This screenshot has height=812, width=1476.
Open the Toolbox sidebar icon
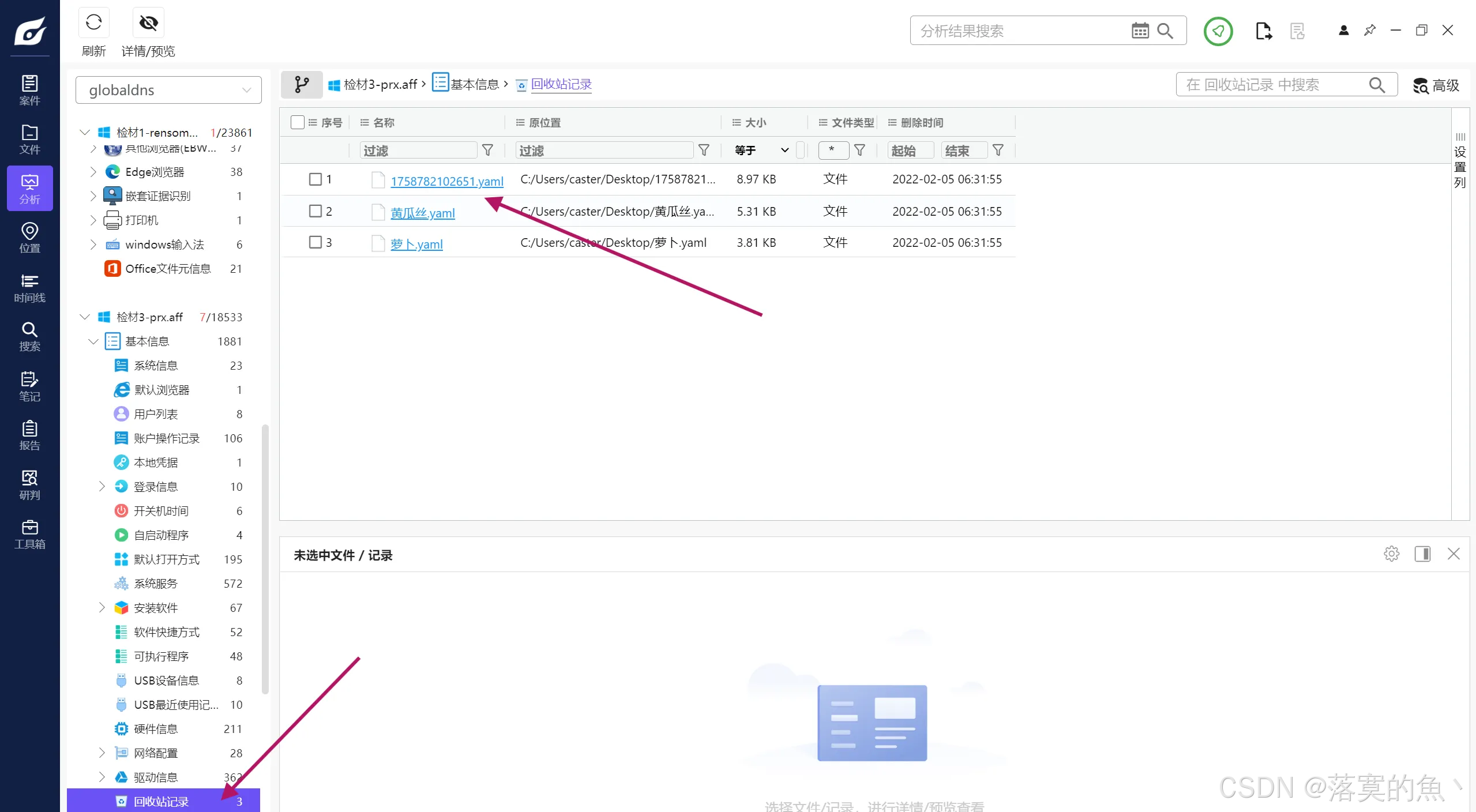point(29,534)
